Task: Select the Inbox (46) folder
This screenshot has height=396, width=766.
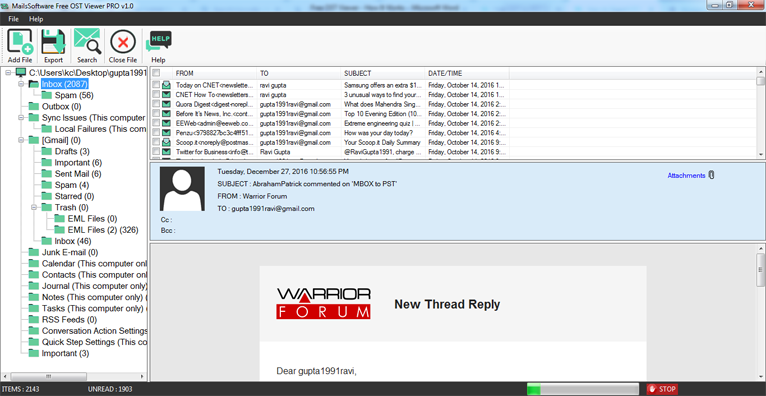Action: 73,241
